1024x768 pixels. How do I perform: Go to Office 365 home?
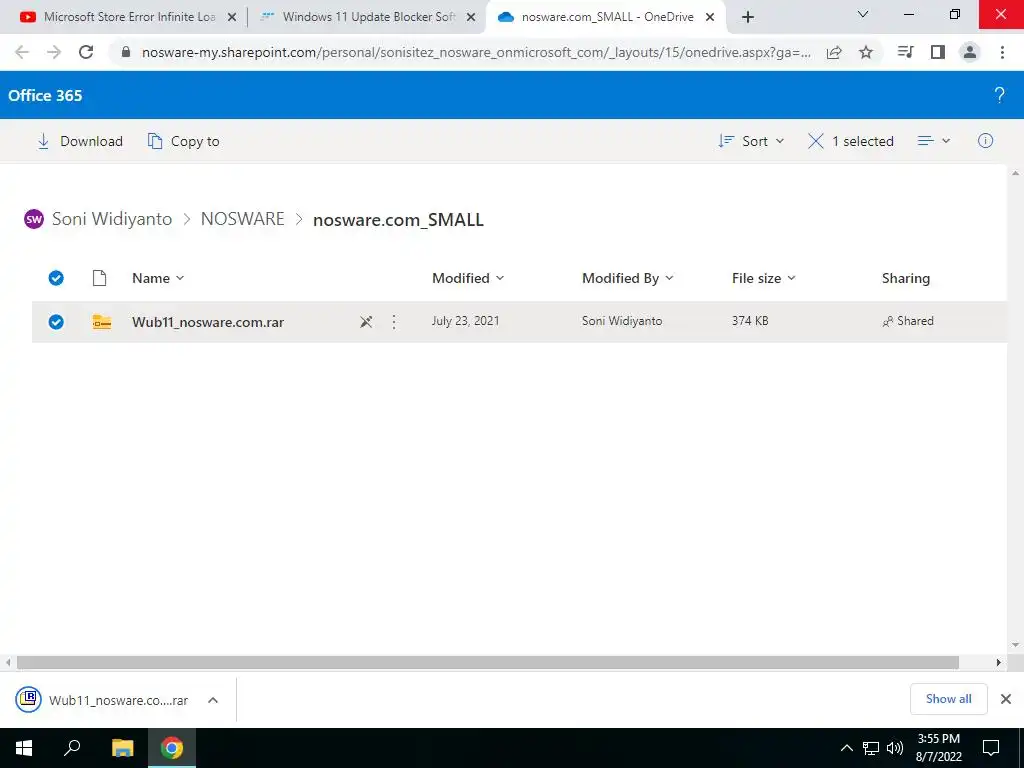point(45,95)
